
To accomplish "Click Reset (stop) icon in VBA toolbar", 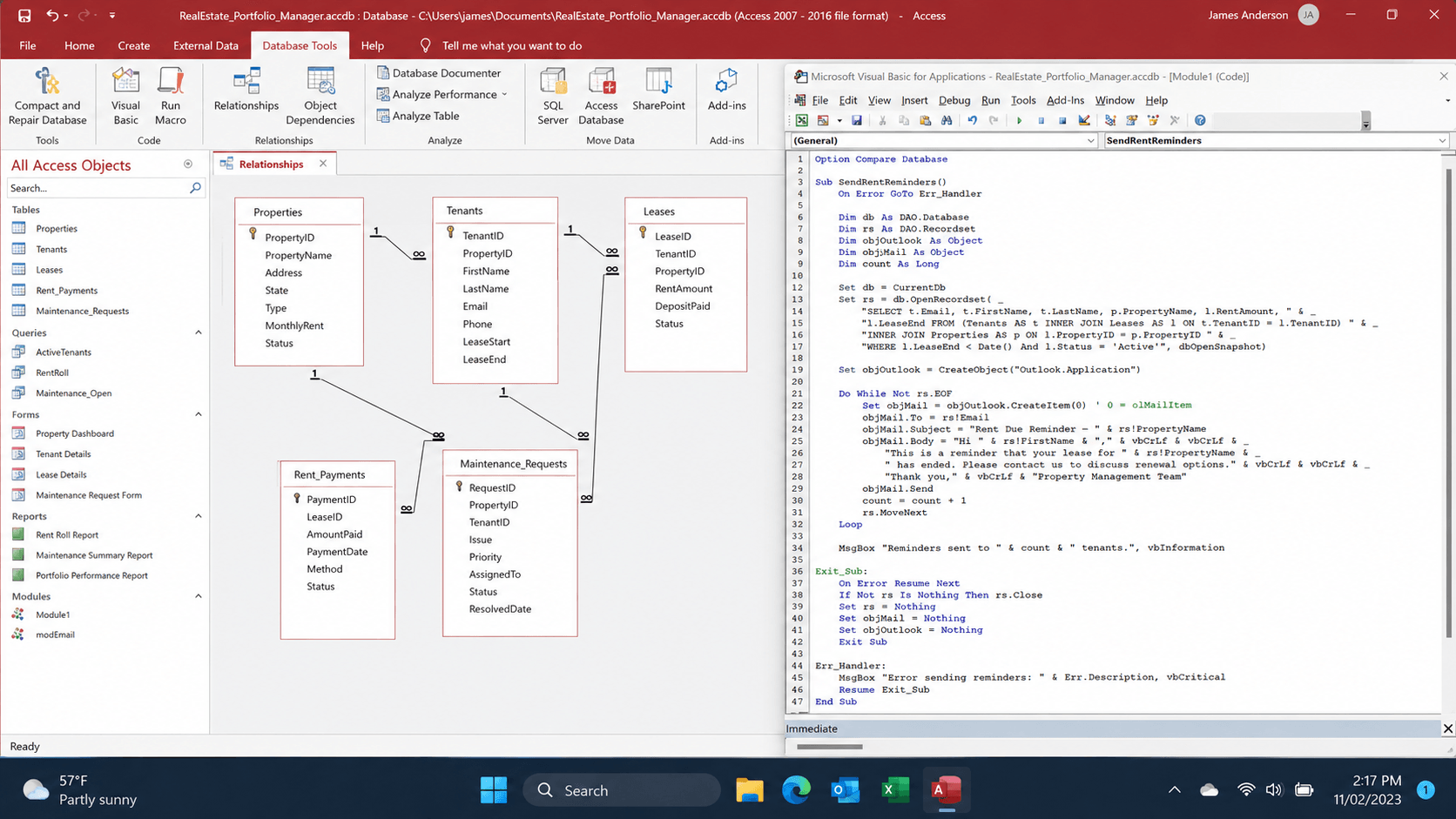I will click(1062, 120).
